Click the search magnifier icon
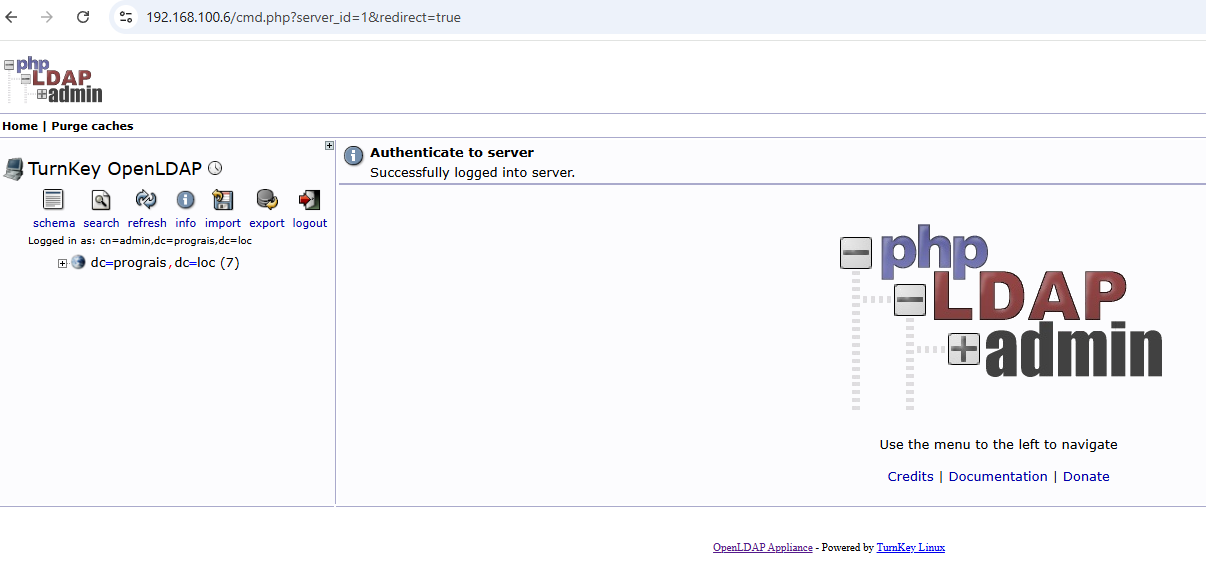Viewport: 1206px width, 570px height. pos(101,199)
